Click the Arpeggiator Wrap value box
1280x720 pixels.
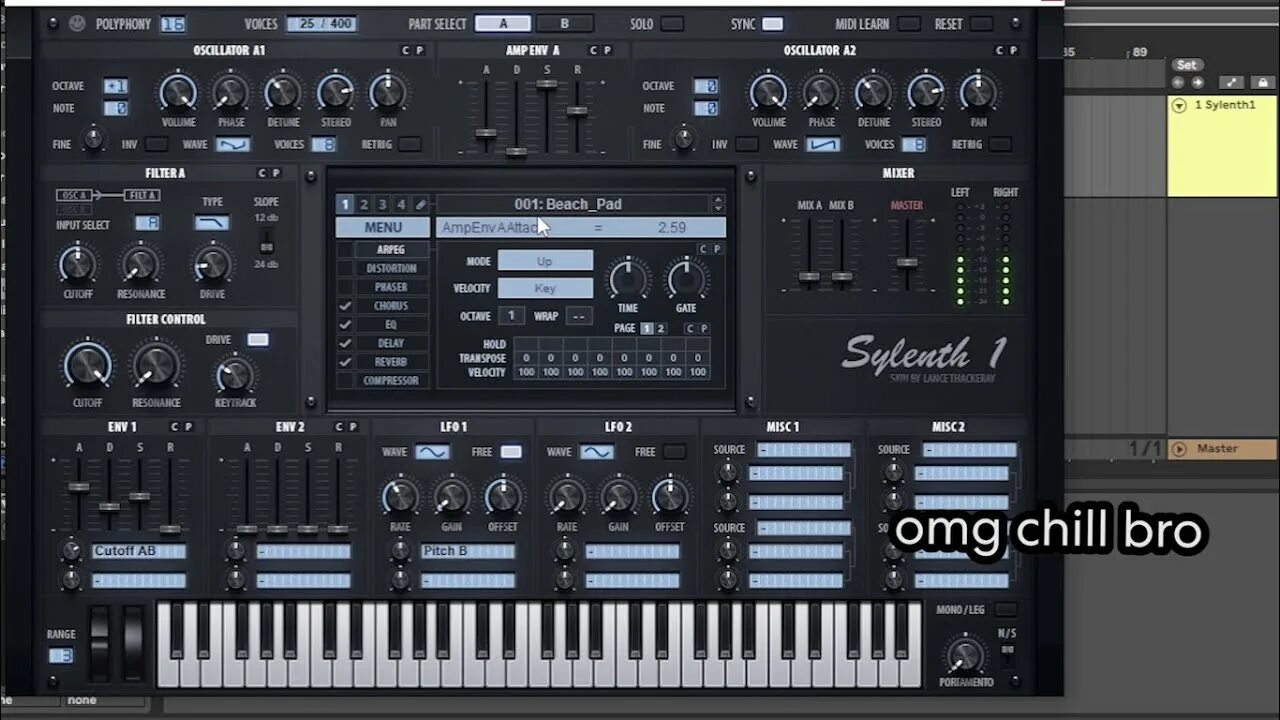578,316
